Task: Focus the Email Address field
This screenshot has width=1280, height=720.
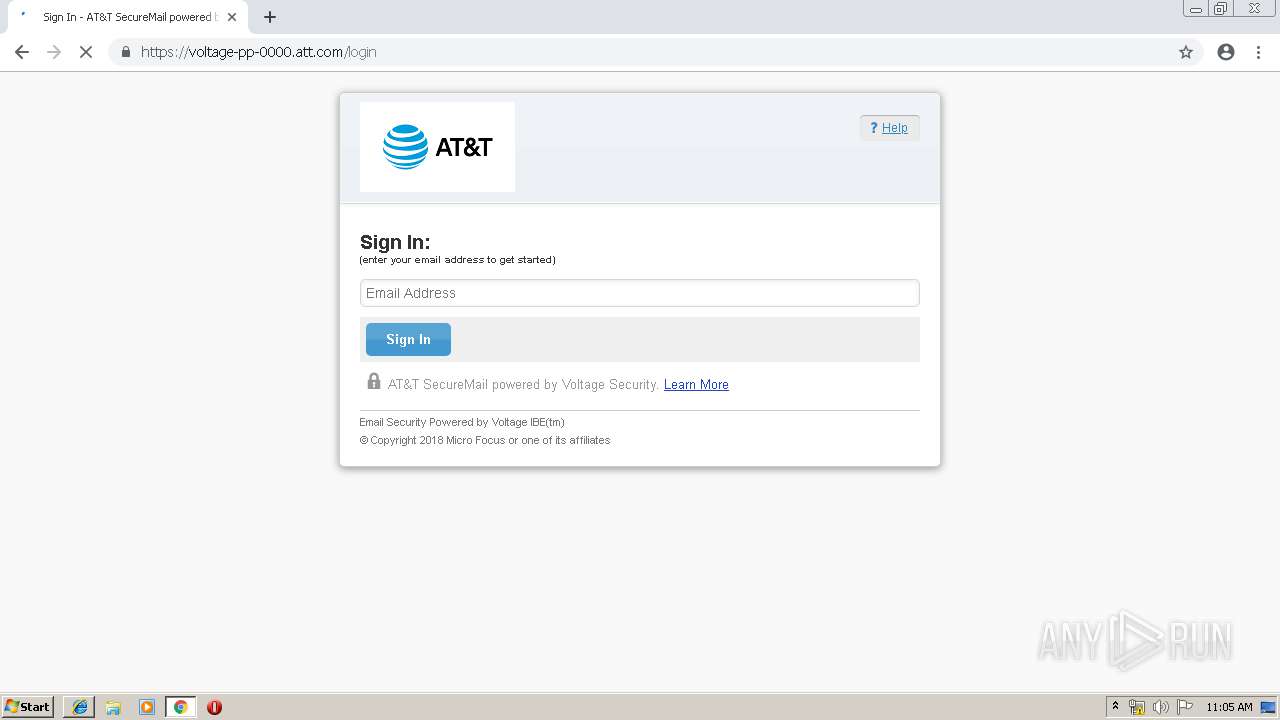Action: [x=639, y=293]
